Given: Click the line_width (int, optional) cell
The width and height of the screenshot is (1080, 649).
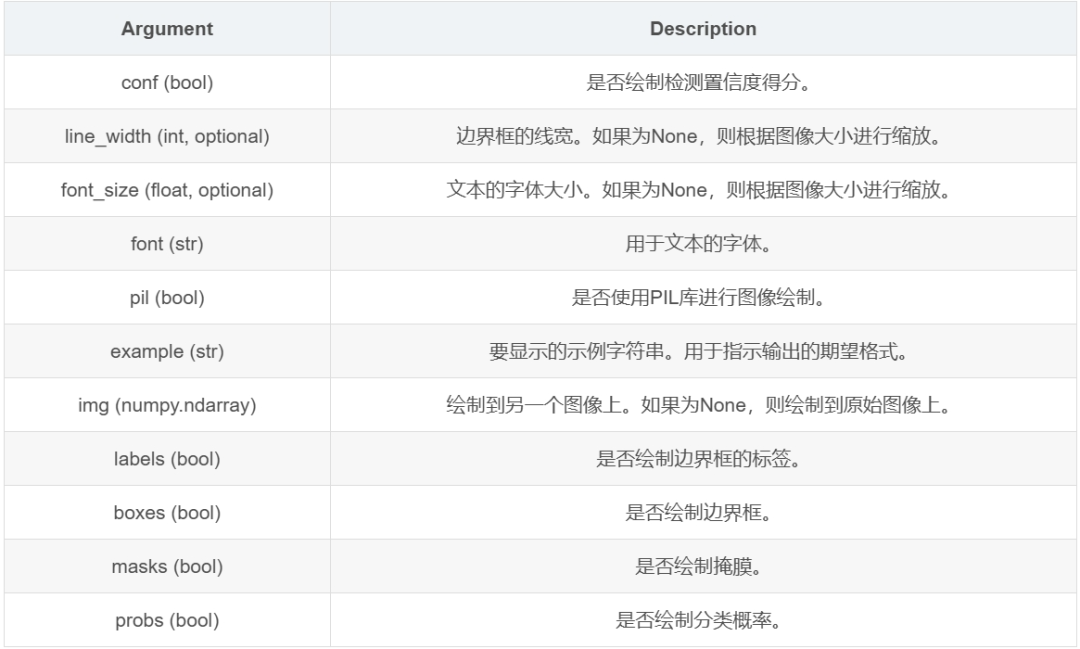Looking at the screenshot, I should 167,137.
